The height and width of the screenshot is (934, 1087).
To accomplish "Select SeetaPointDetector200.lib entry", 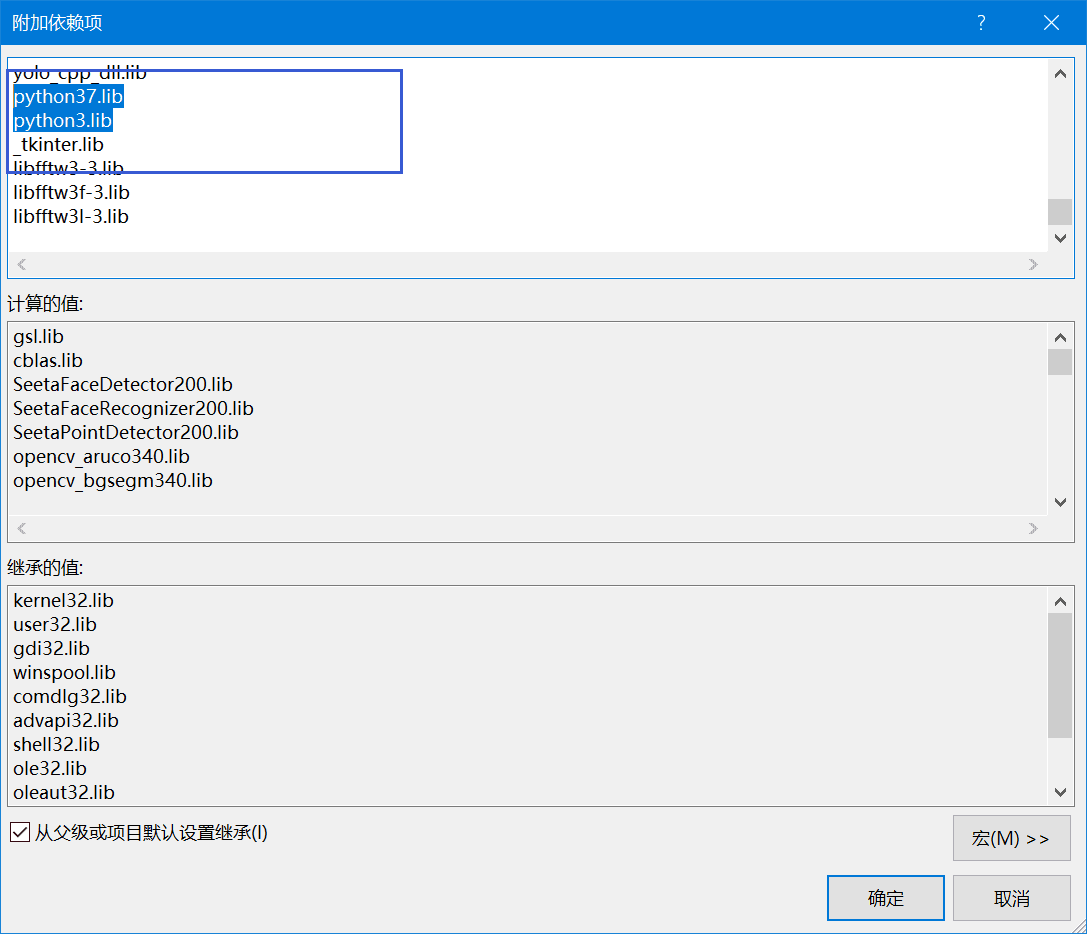I will click(125, 432).
